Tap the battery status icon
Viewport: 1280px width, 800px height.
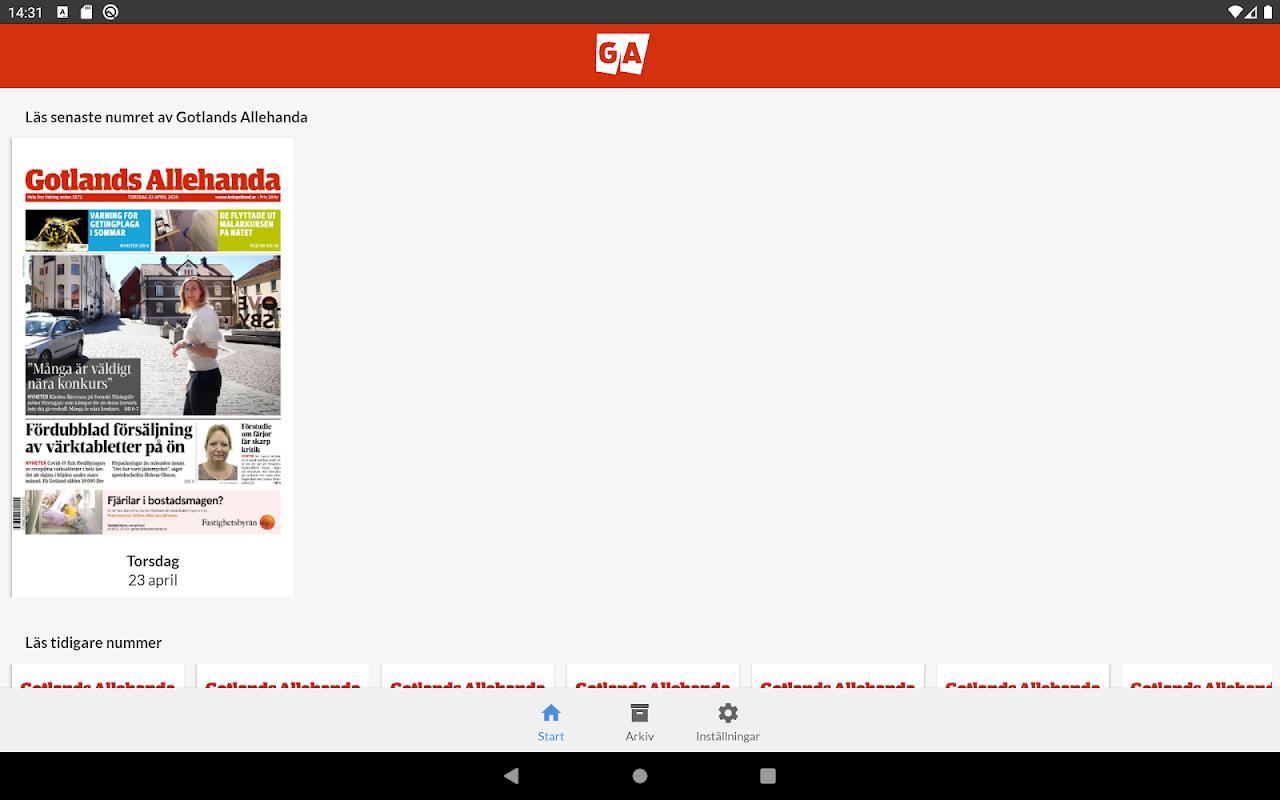point(1266,12)
